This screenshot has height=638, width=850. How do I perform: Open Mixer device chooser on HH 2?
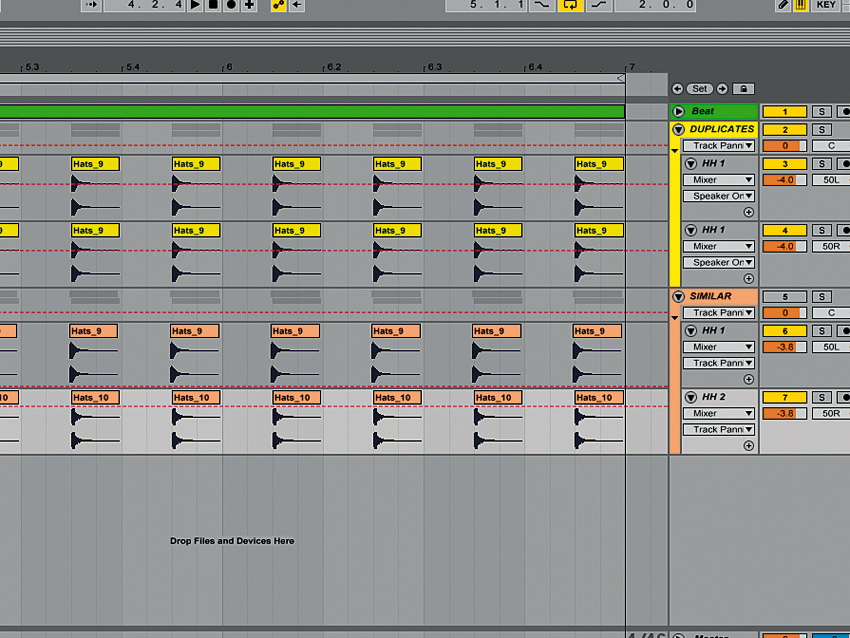point(718,413)
